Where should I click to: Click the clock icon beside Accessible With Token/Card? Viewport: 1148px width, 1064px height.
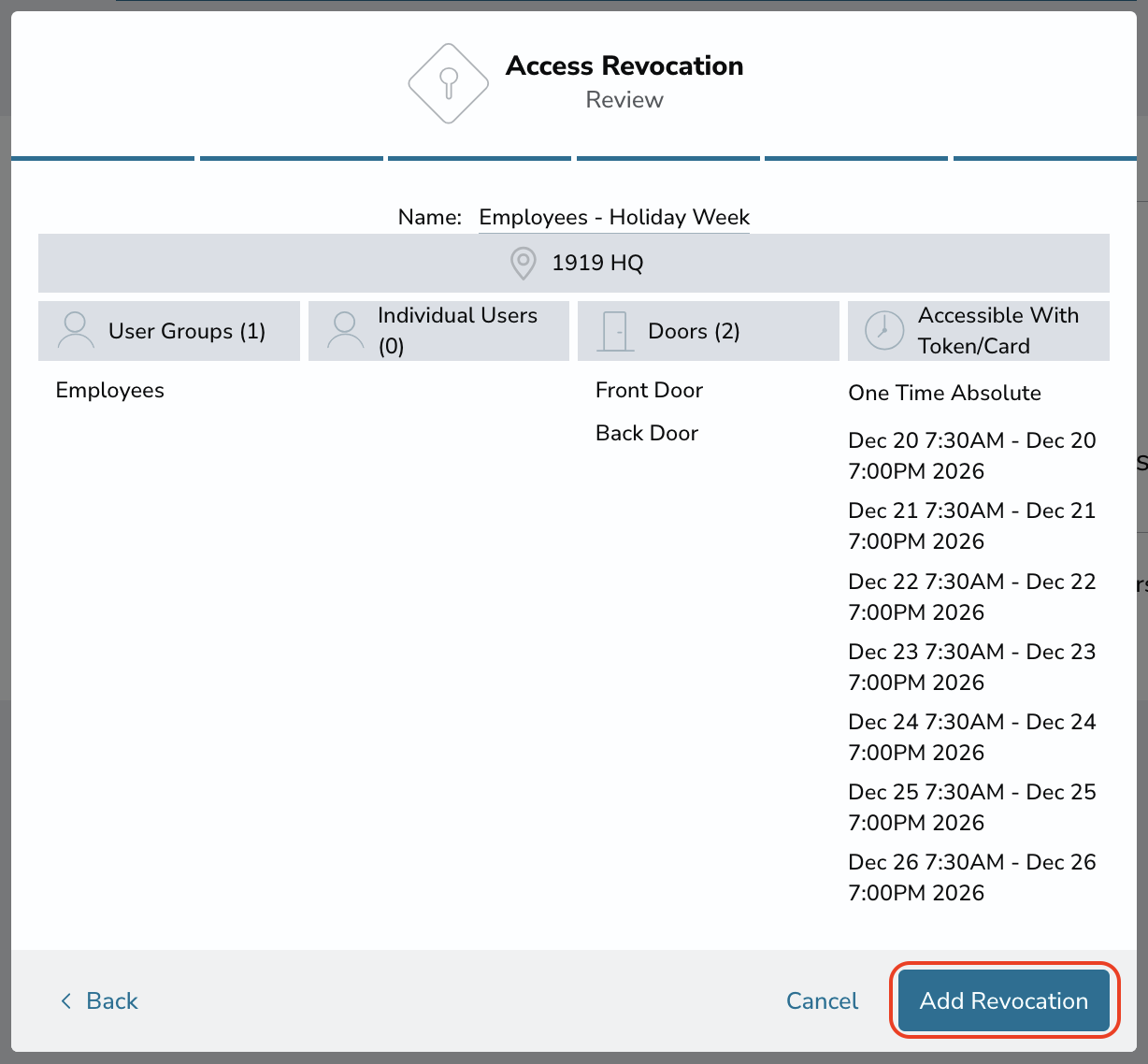point(884,331)
